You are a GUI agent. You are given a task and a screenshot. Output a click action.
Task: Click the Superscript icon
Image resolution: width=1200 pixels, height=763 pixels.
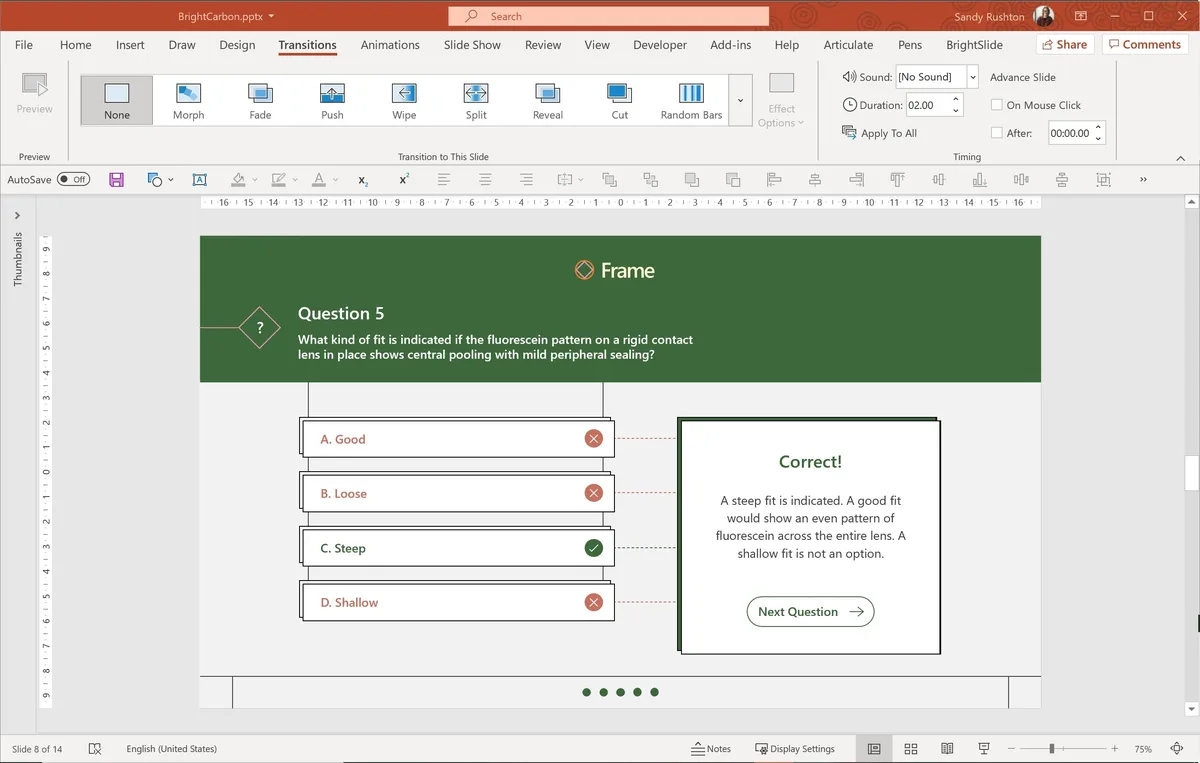click(404, 179)
